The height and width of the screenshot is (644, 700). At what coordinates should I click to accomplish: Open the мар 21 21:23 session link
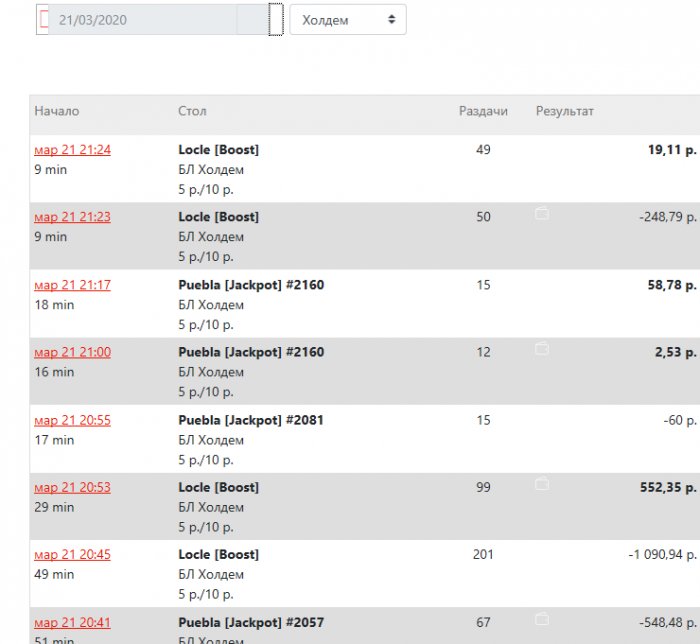point(72,217)
